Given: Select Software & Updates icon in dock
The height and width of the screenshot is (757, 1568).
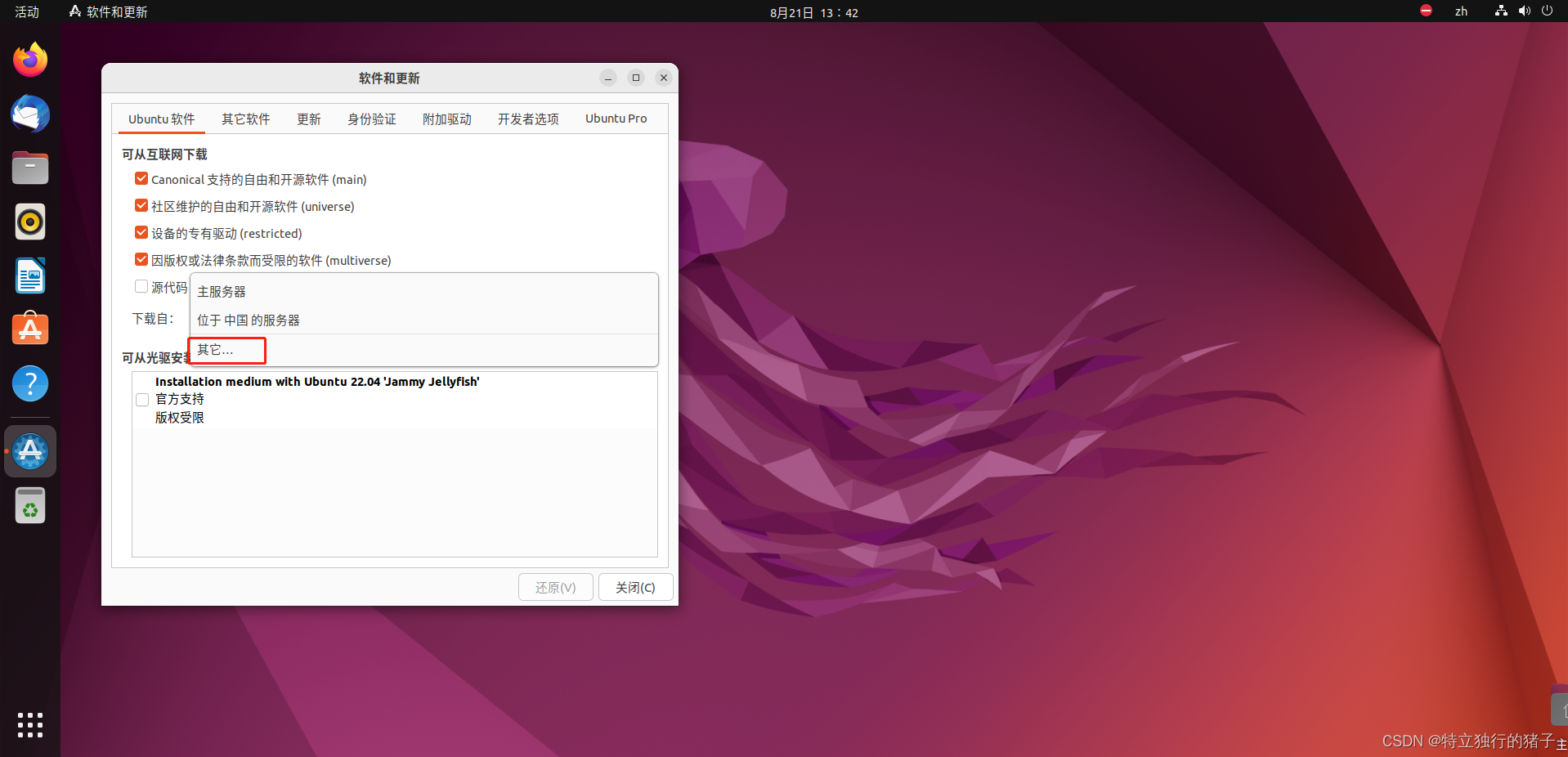Looking at the screenshot, I should pyautogui.click(x=30, y=451).
